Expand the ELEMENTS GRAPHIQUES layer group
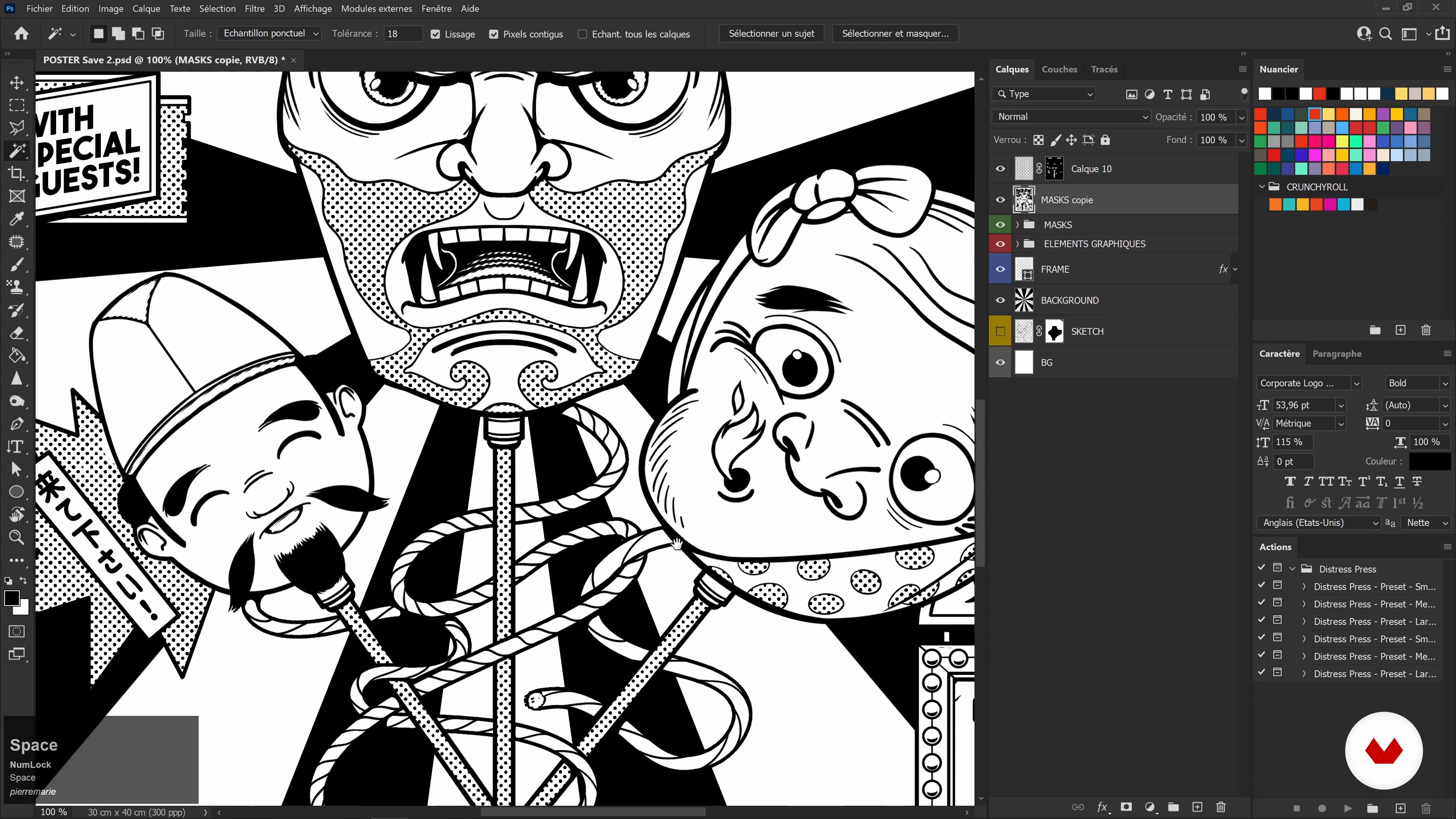This screenshot has width=1456, height=819. [1017, 243]
